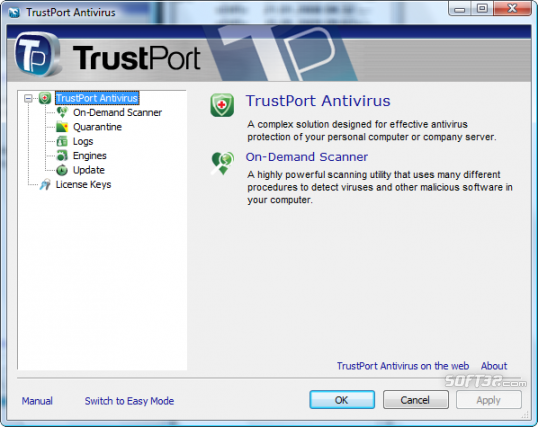538x427 pixels.
Task: Maximize the TrustPort Antivirus window
Action: tap(482, 9)
